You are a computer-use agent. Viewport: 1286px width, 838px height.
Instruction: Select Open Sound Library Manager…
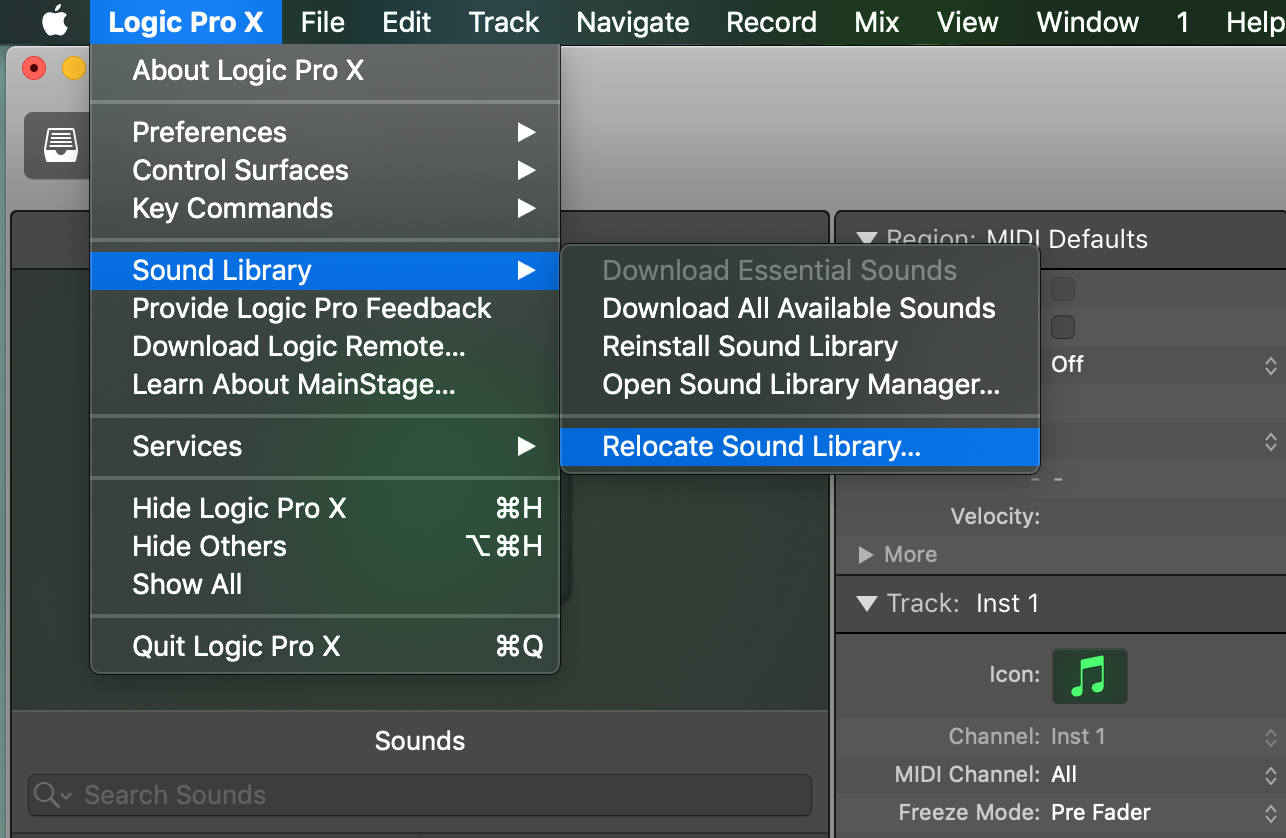[x=800, y=384]
